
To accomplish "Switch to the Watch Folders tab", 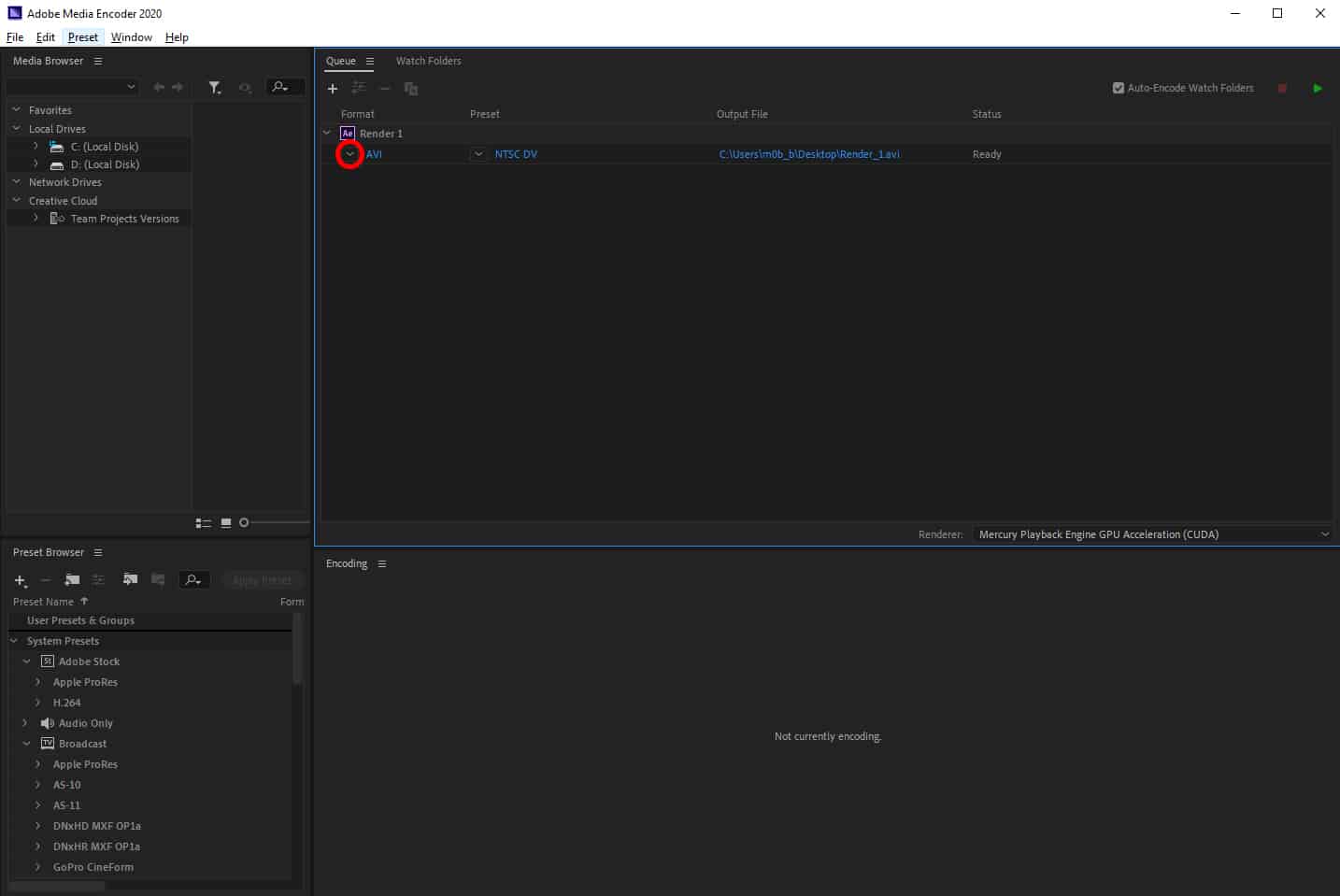I will (x=428, y=61).
